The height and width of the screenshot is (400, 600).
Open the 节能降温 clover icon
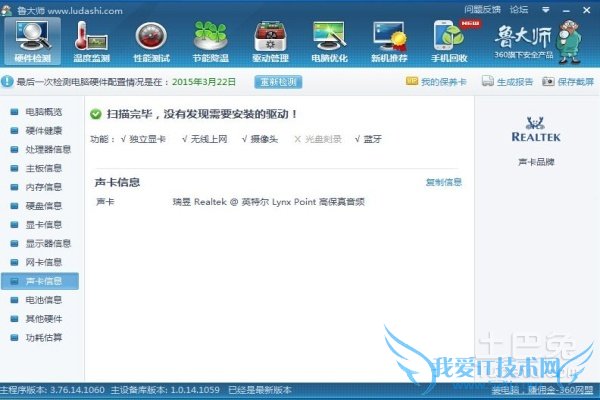(210, 41)
